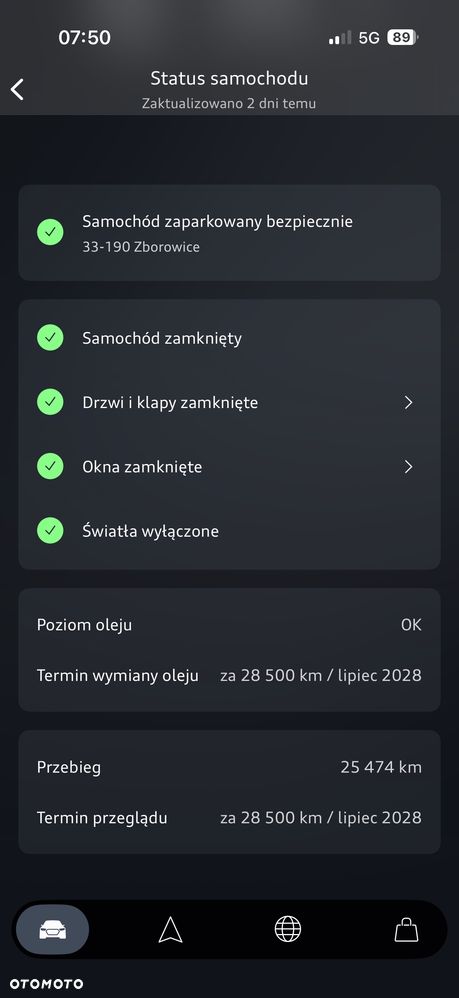The height and width of the screenshot is (998, 459).
Task: Select the globe icon in bottom bar
Action: point(288,930)
